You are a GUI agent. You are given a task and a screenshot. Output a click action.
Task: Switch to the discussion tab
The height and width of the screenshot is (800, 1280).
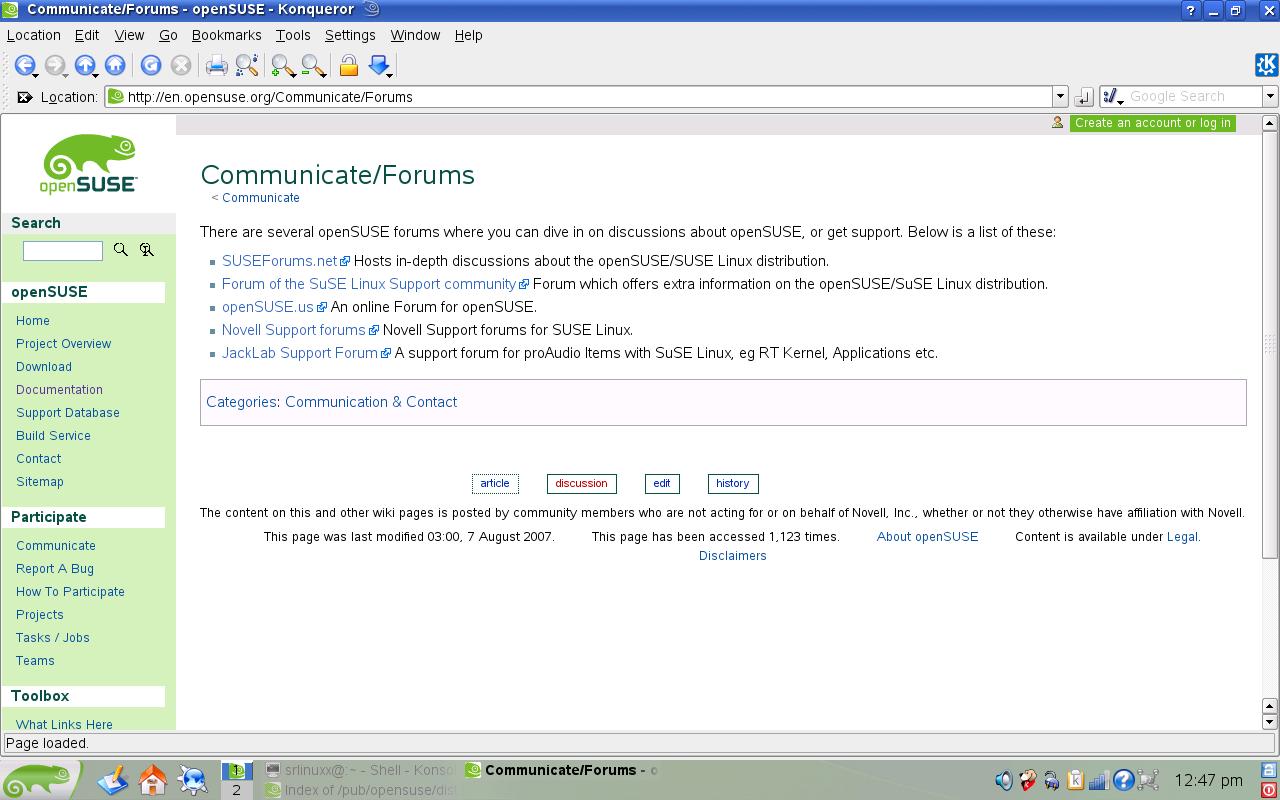(x=581, y=483)
